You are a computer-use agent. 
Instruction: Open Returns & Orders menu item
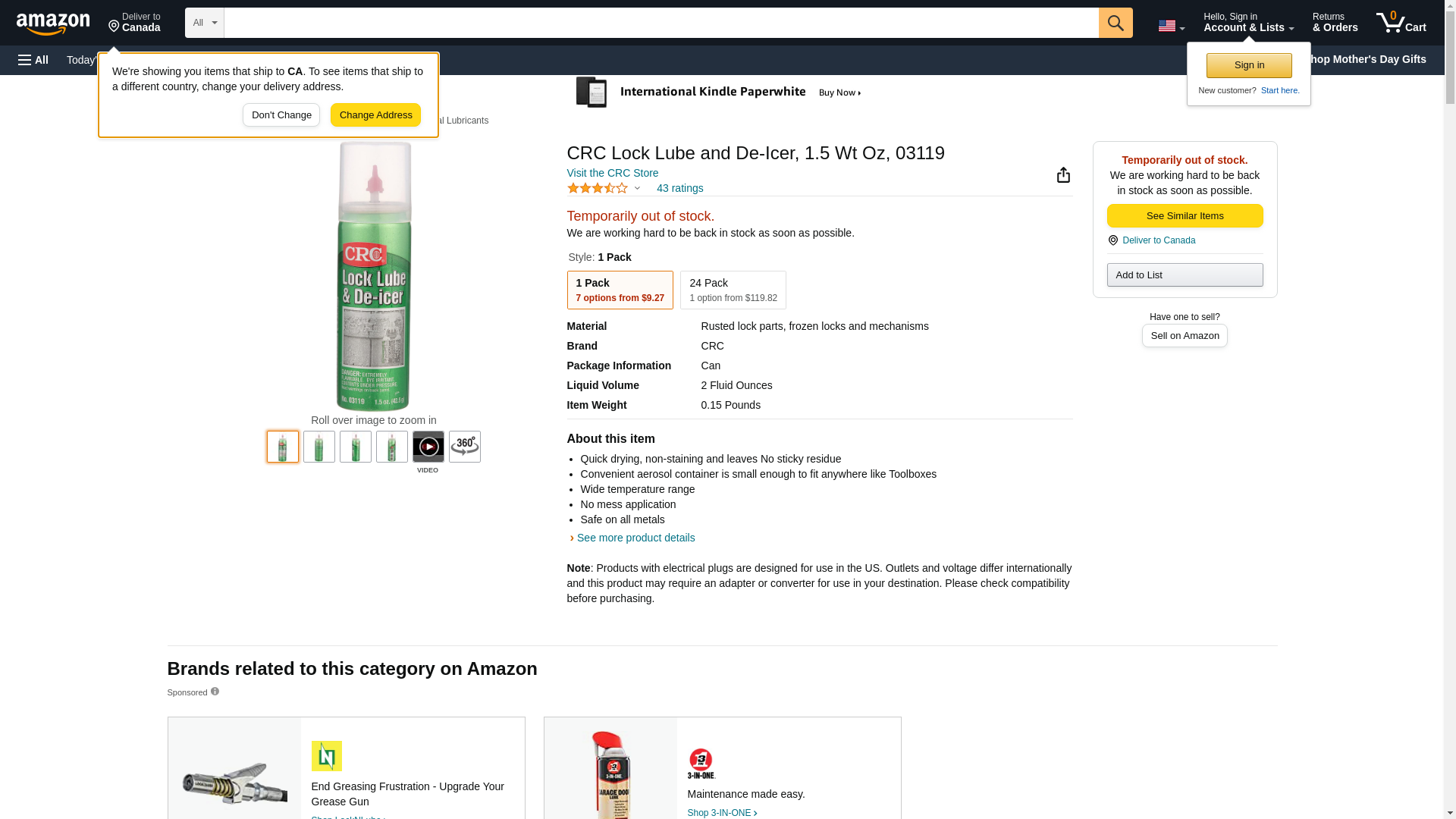[x=1335, y=23]
